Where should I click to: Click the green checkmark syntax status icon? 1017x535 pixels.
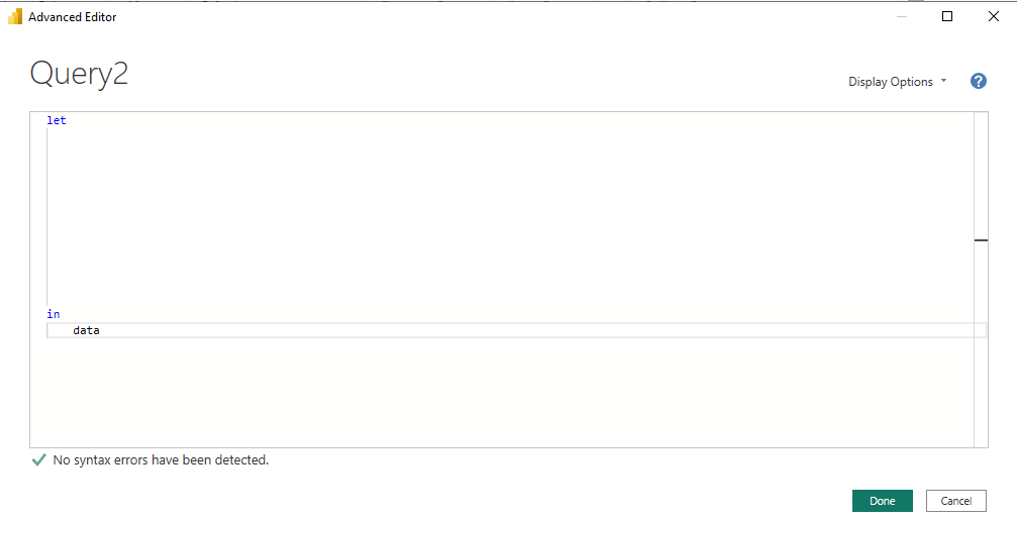click(39, 460)
